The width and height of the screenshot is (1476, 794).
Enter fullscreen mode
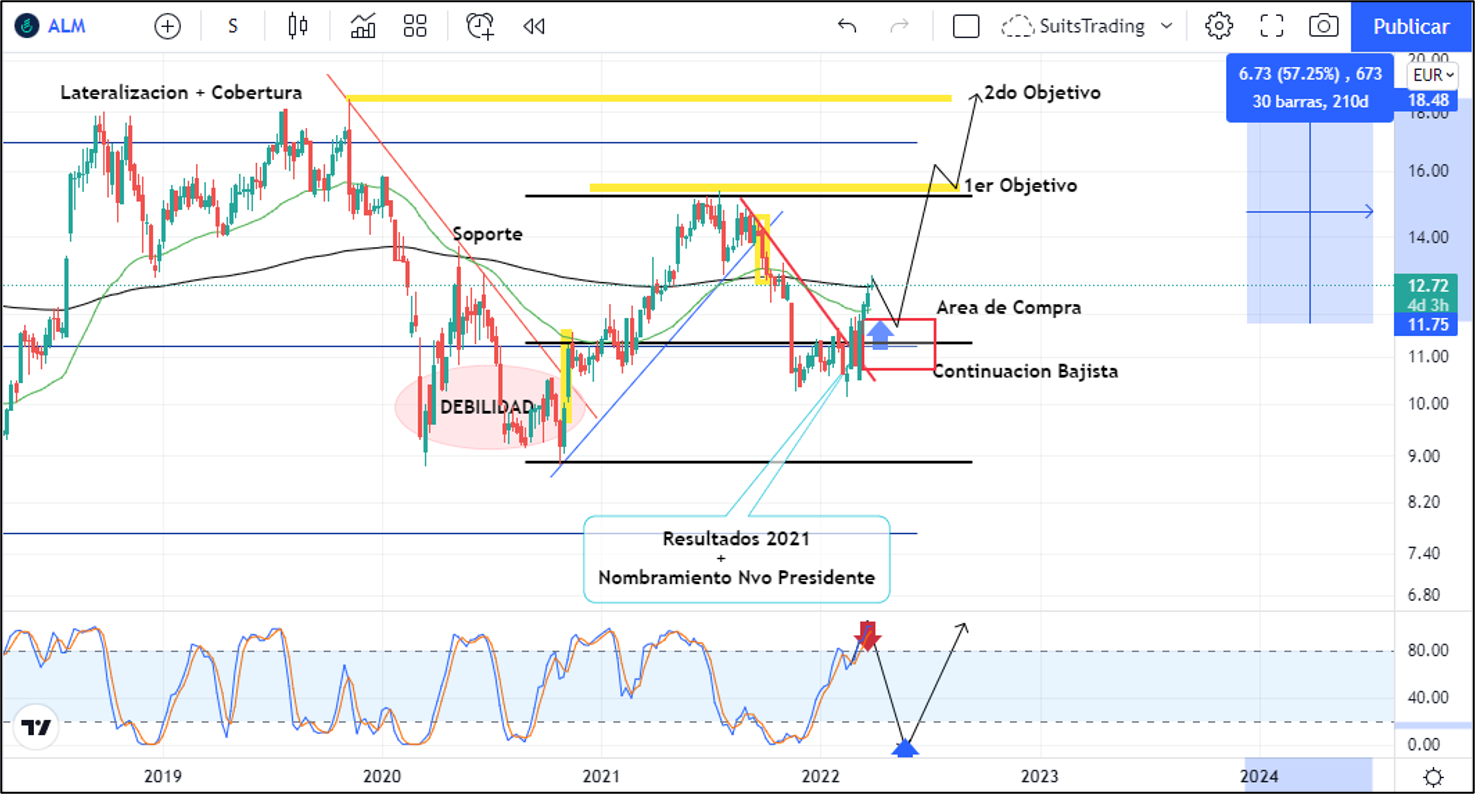point(1271,27)
